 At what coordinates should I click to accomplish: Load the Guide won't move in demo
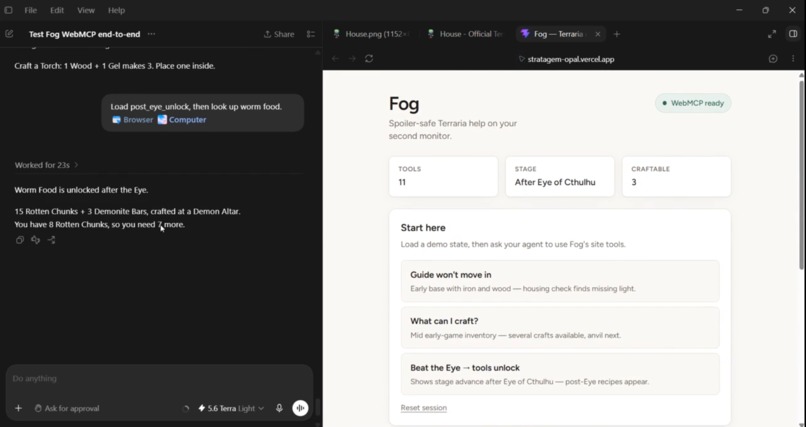coord(560,281)
